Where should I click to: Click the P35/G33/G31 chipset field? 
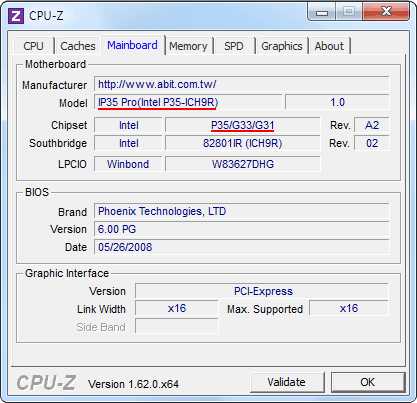click(243, 125)
